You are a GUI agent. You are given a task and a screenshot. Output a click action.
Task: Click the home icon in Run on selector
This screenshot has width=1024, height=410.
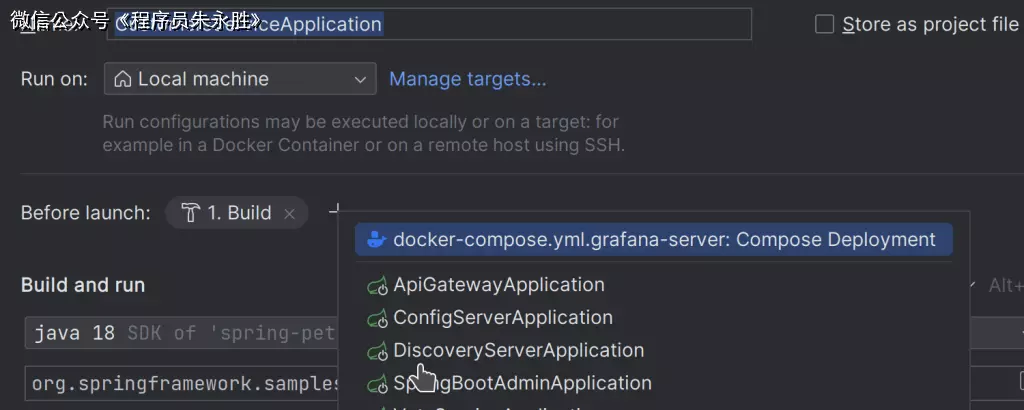(122, 79)
